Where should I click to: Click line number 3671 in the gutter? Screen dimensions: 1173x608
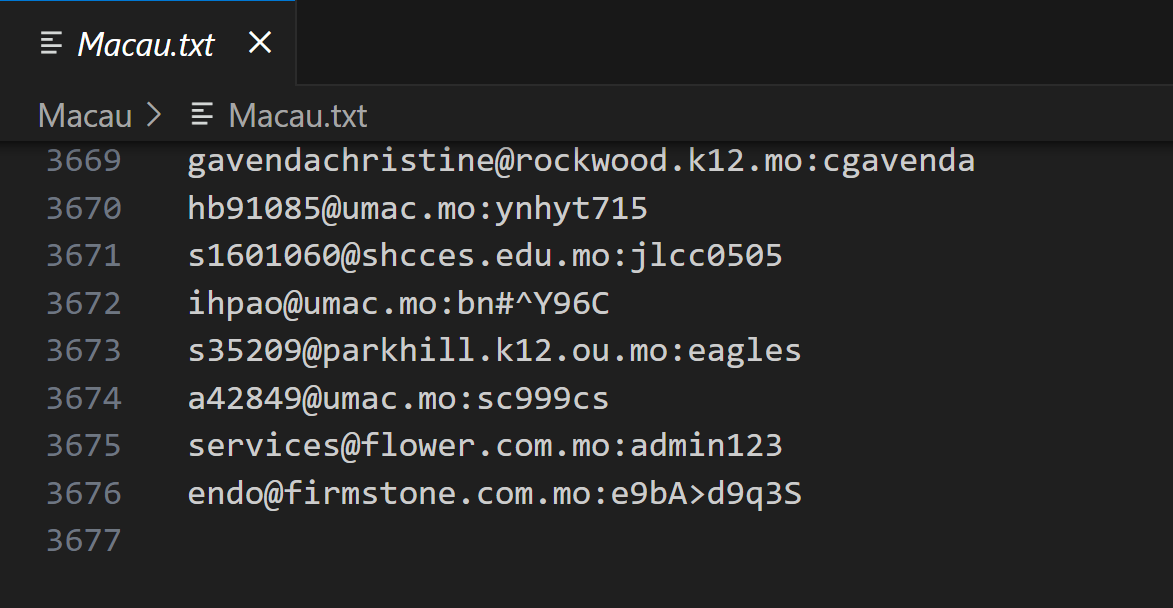(x=84, y=256)
